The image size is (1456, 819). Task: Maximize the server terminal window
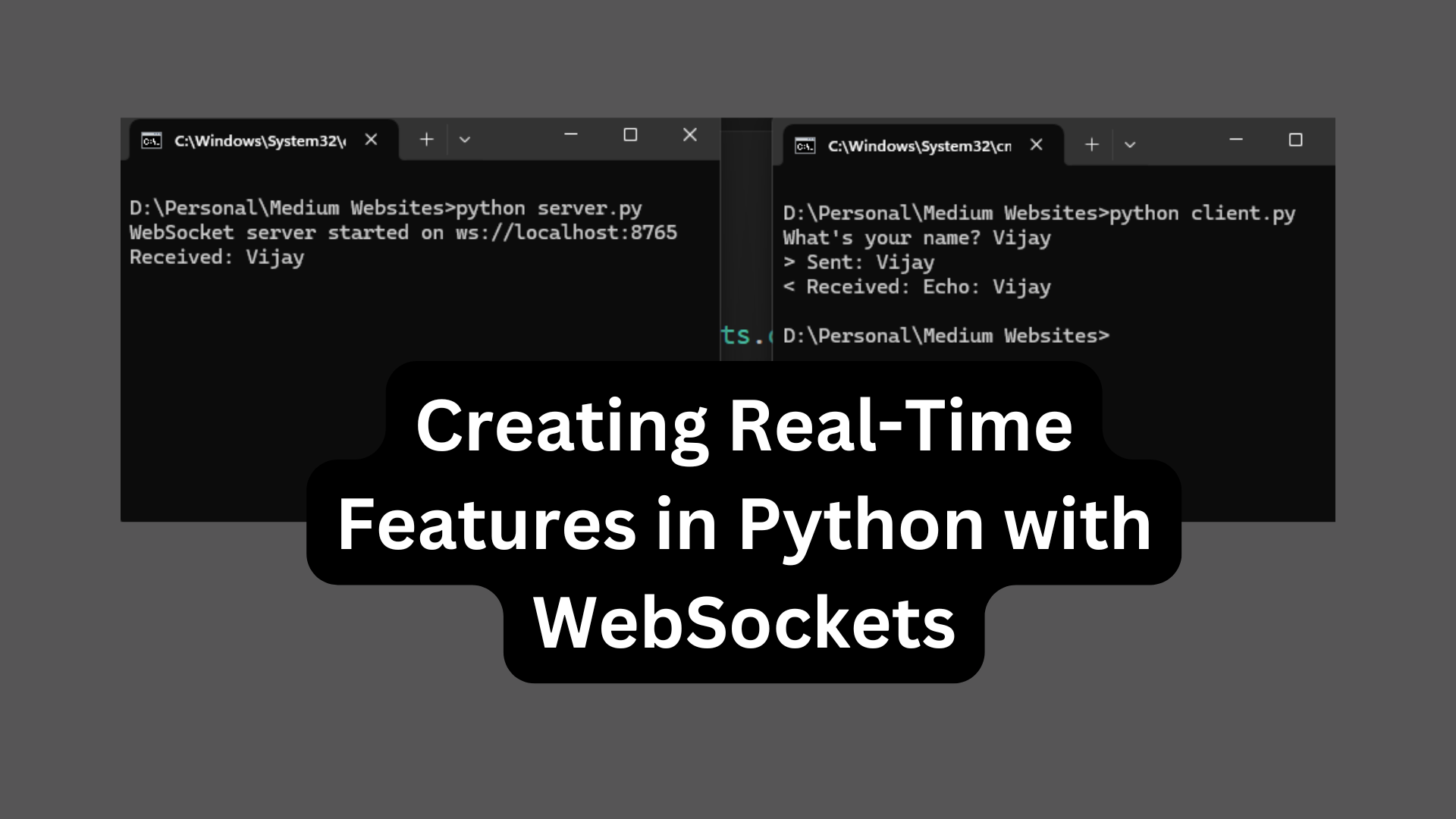[630, 135]
